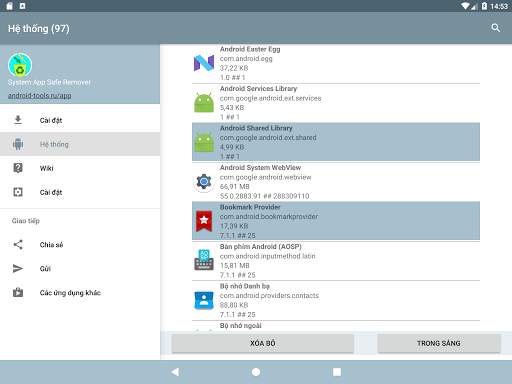Click the Wiki question mark icon
This screenshot has width=512, height=384.
coord(18,168)
